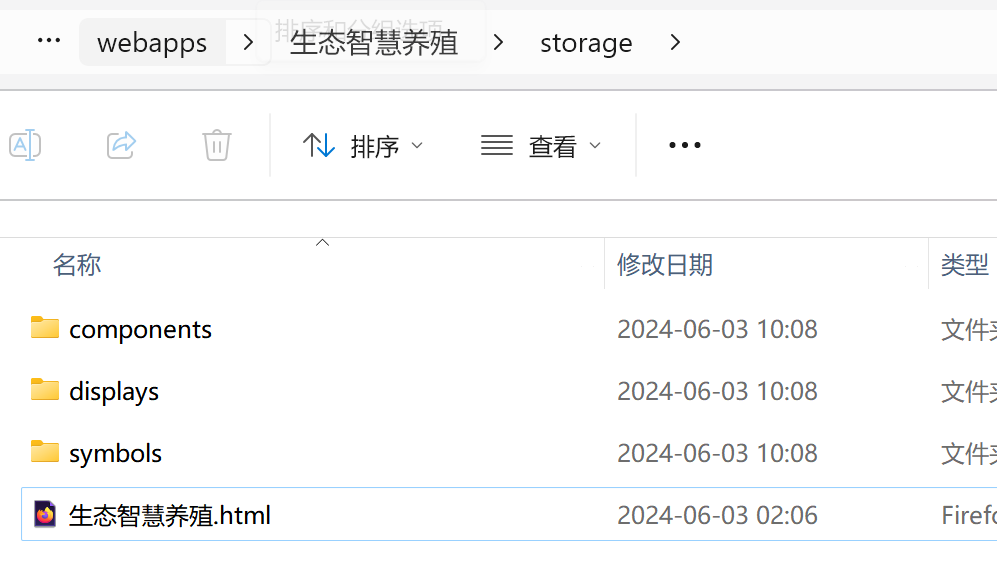Click the Rename toolbar icon
The image size is (997, 584).
pos(25,145)
